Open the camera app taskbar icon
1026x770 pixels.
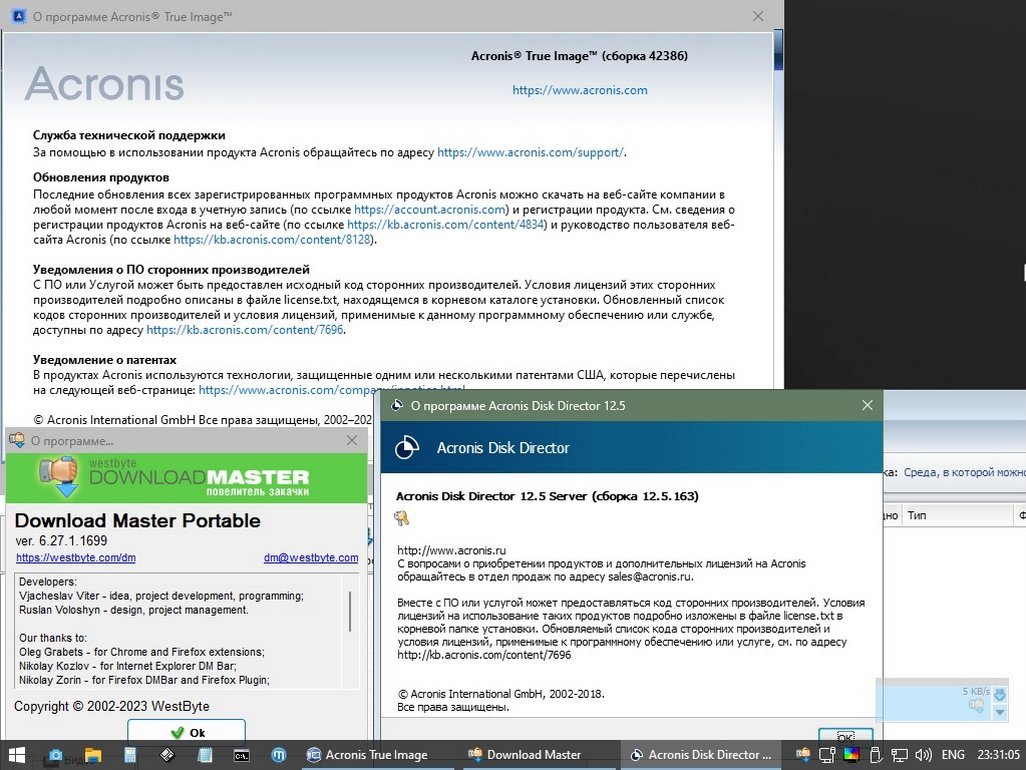56,755
